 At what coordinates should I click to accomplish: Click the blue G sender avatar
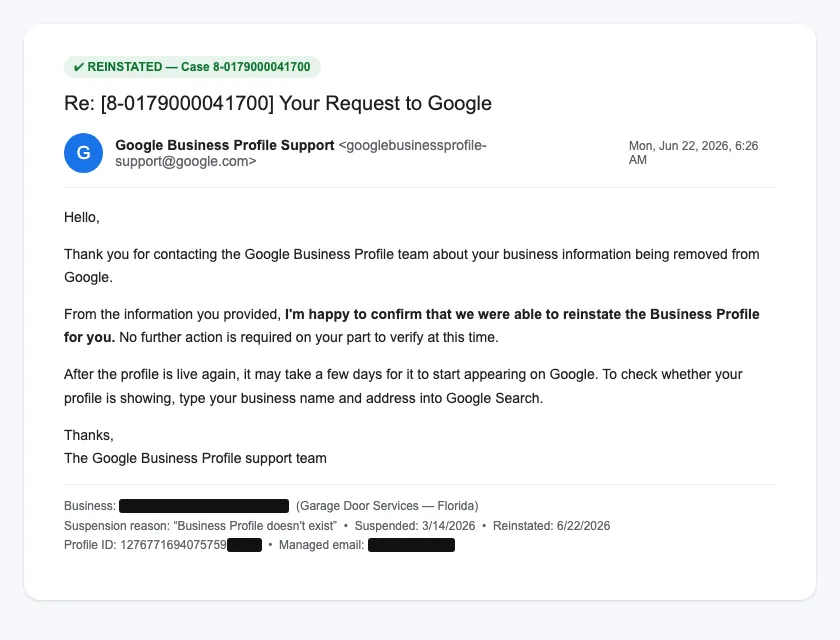pos(84,153)
